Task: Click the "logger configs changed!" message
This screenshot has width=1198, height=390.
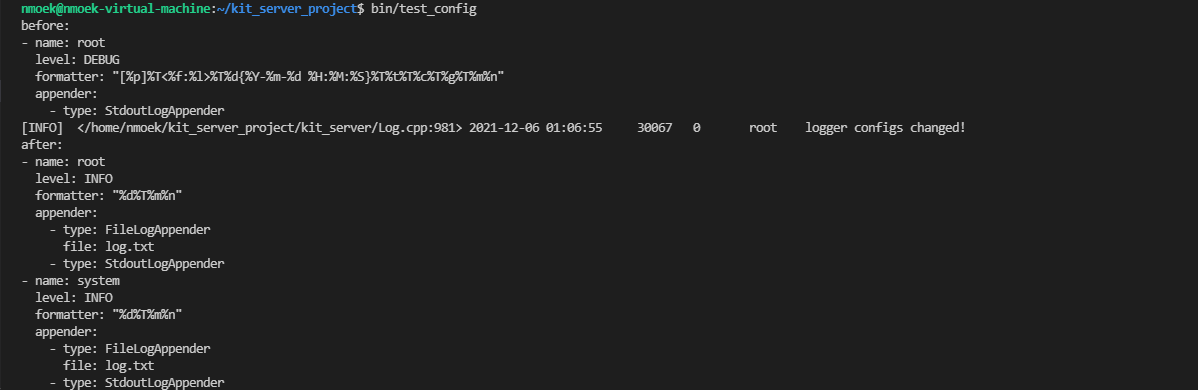Action: point(886,128)
